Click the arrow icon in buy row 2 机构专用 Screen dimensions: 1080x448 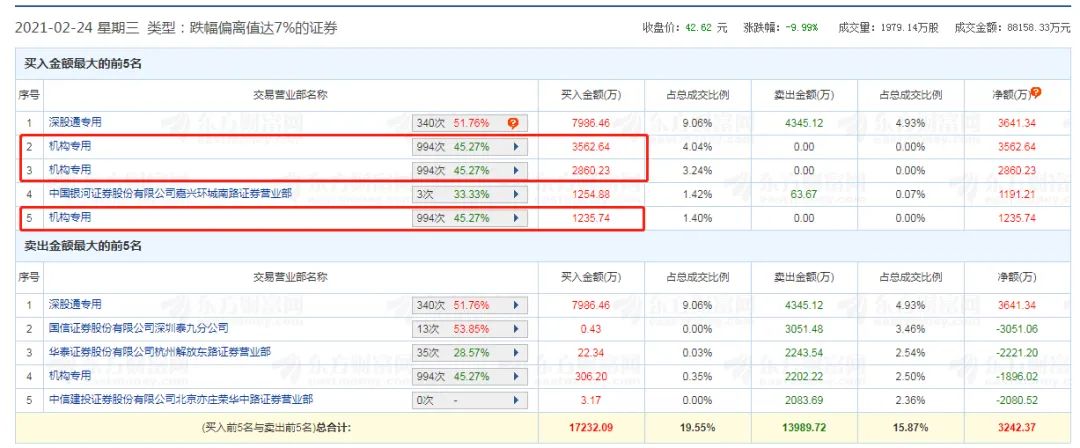click(x=516, y=147)
